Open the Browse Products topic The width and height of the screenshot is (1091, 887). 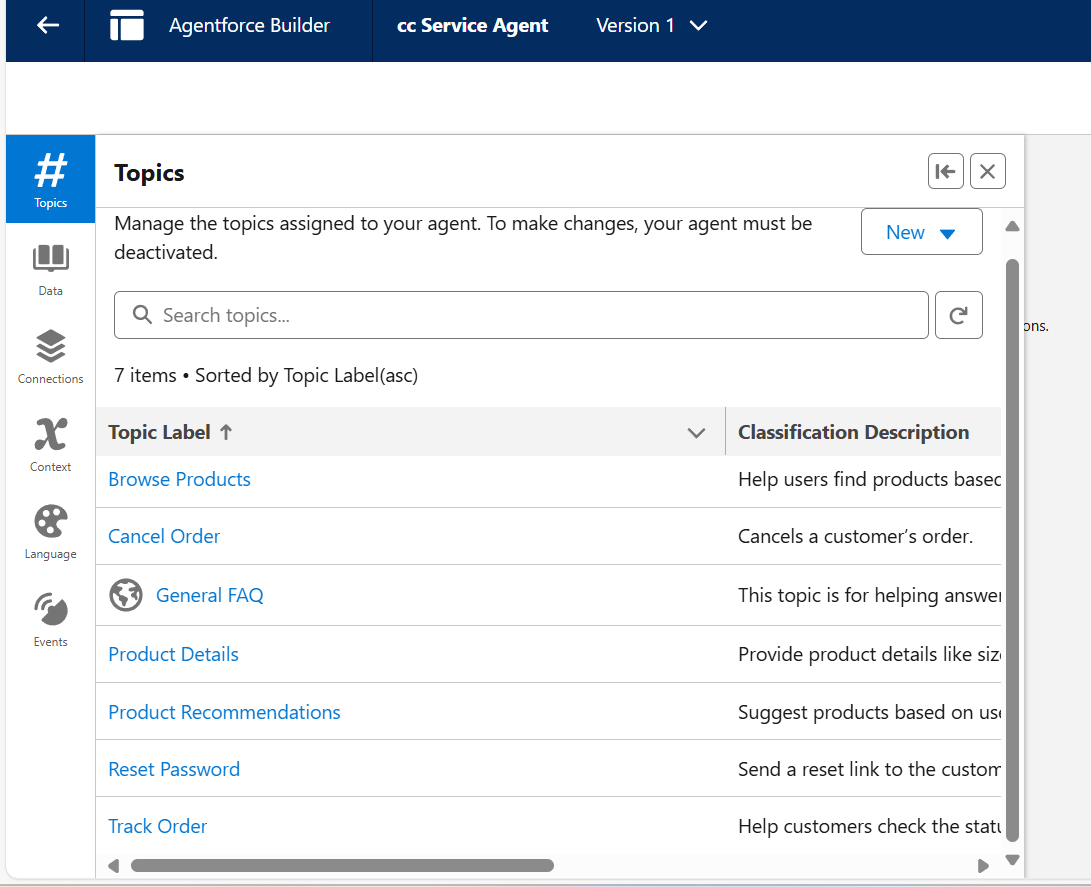pos(179,480)
